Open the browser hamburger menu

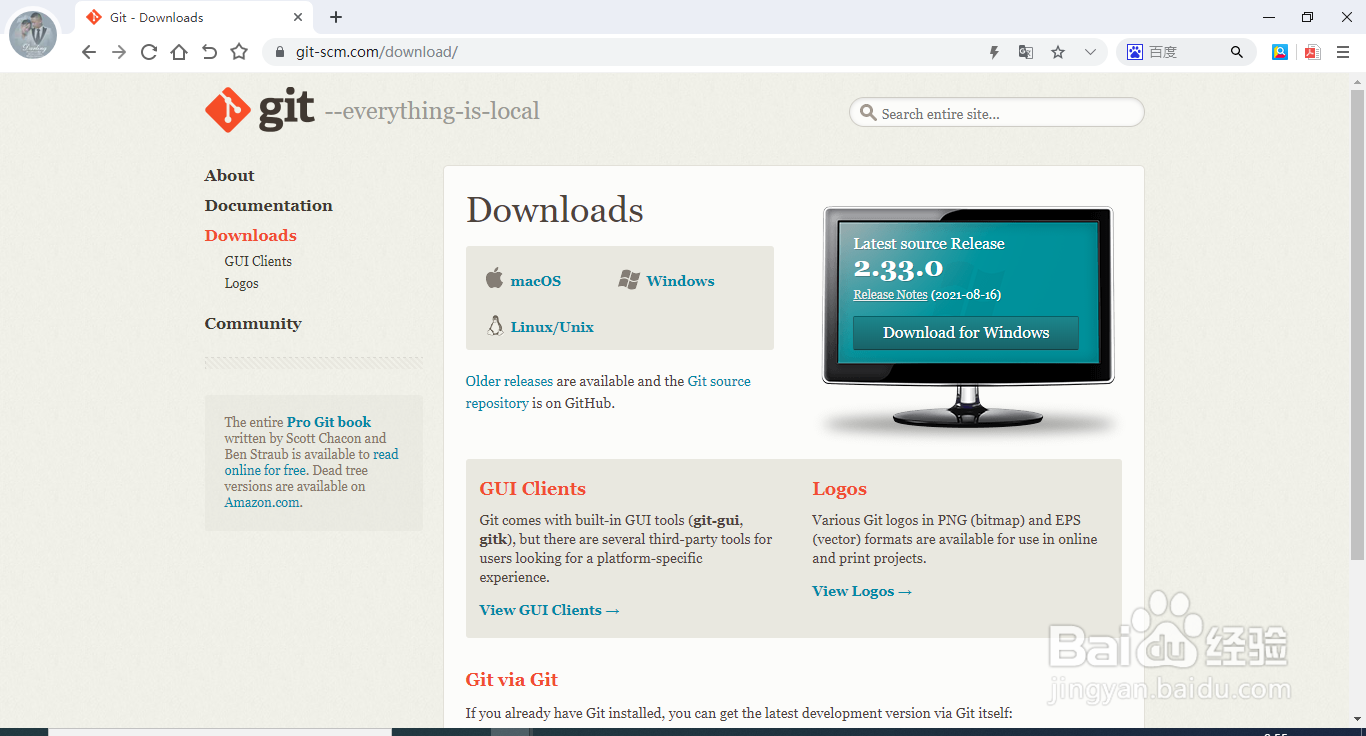1343,51
